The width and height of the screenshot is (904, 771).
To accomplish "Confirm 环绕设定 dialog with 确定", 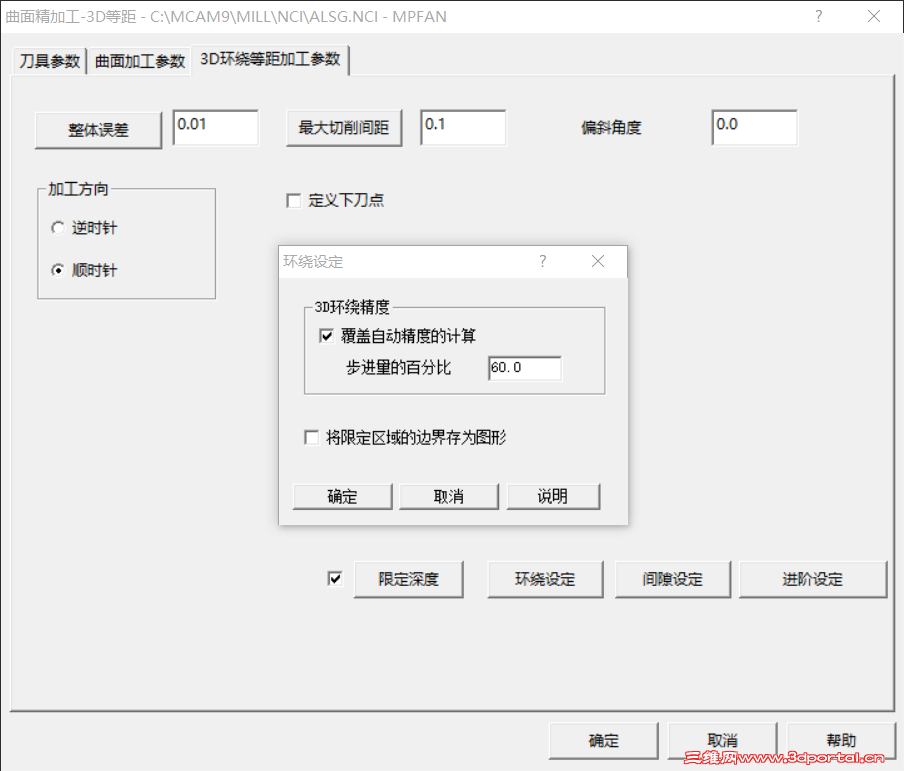I will [x=342, y=497].
